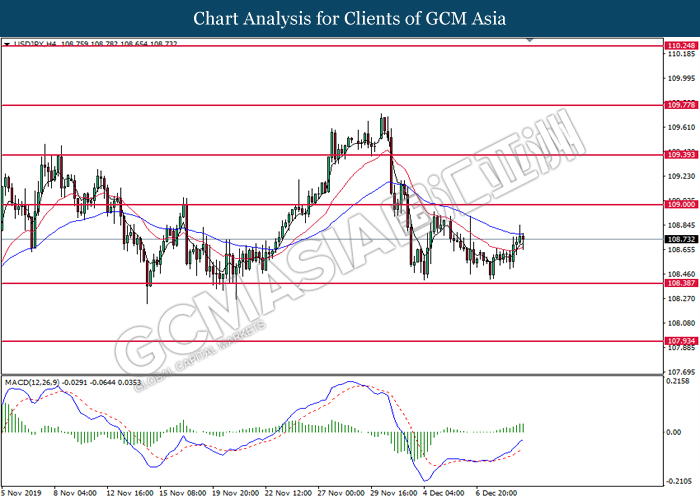Click the 5 Nov 2019 date label
Viewport: 700px width, 500px height.
[x=21, y=493]
